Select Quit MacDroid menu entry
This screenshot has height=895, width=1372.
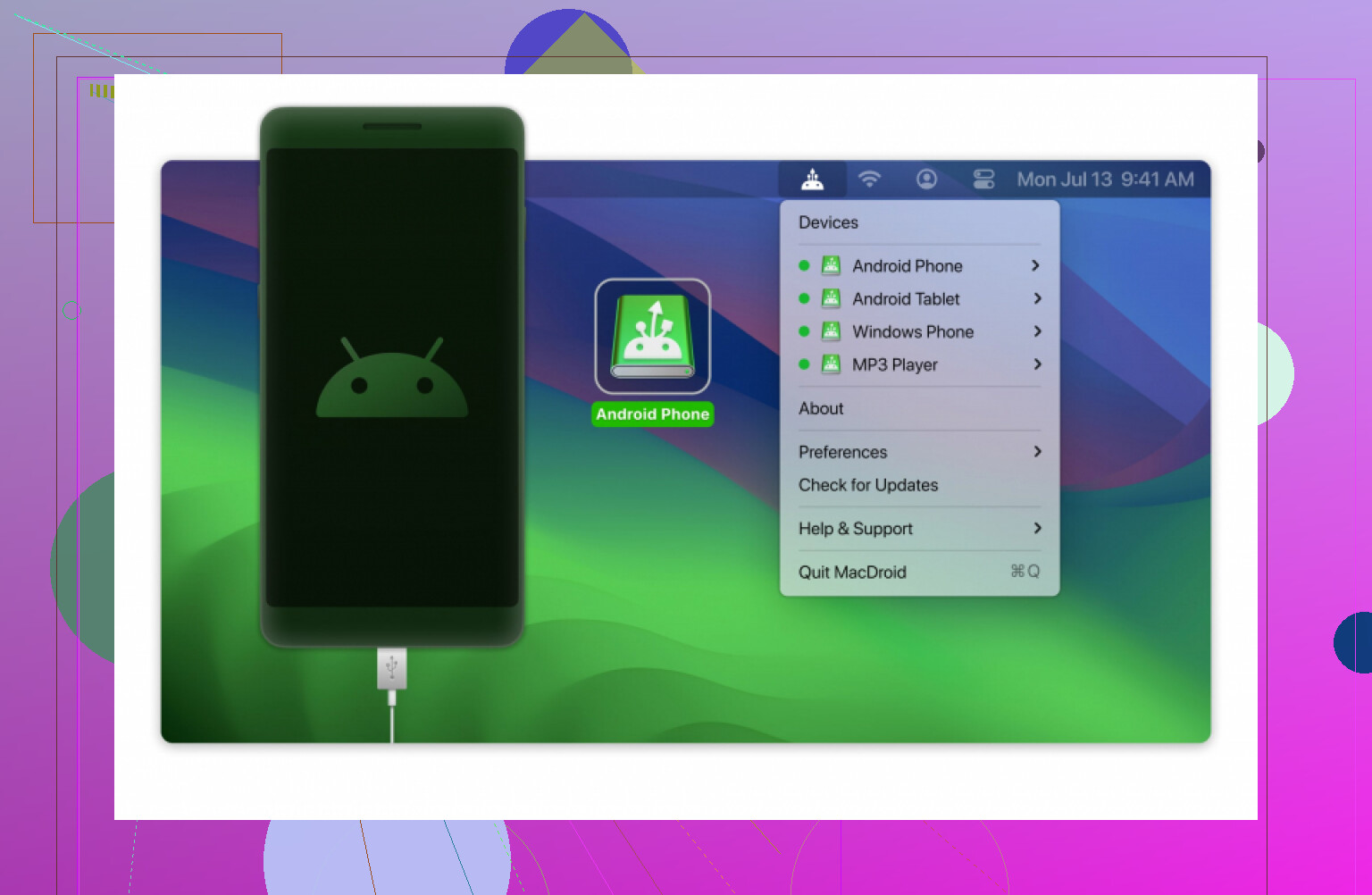point(852,573)
